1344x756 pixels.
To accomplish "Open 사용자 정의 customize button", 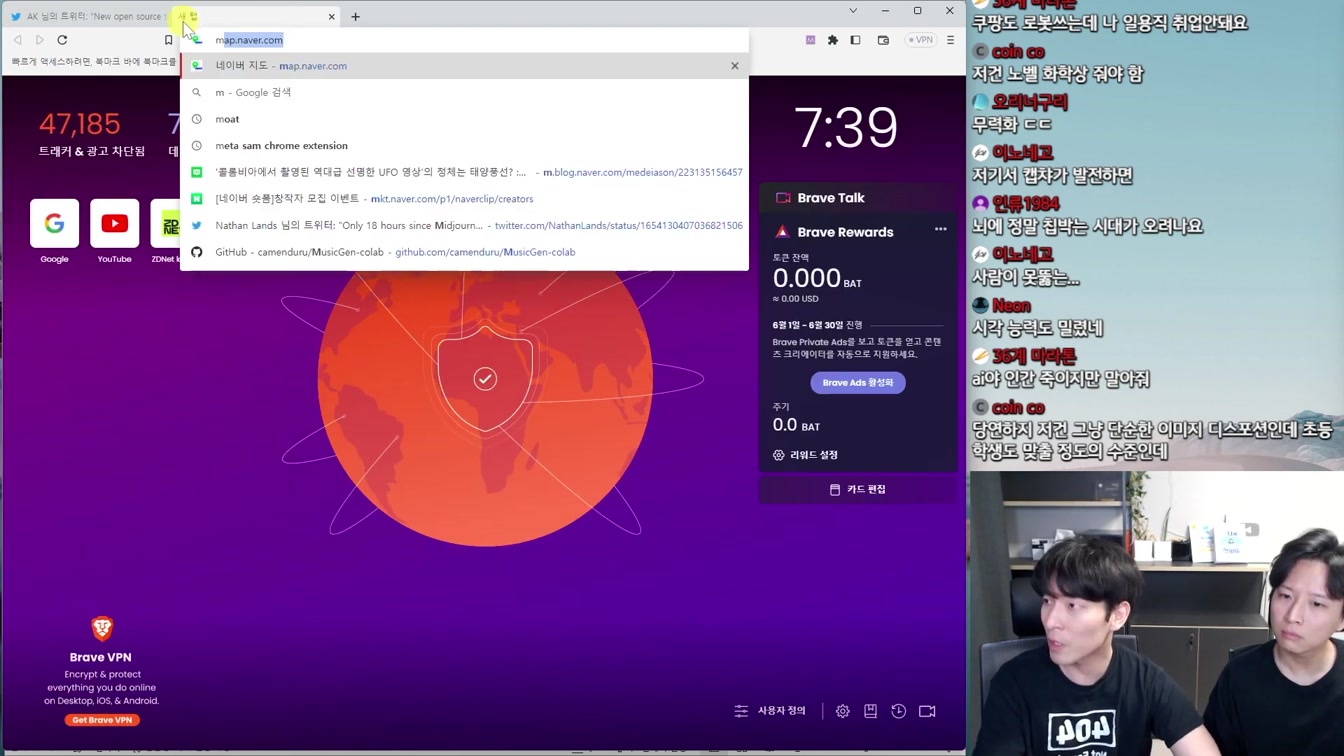I will (x=770, y=711).
